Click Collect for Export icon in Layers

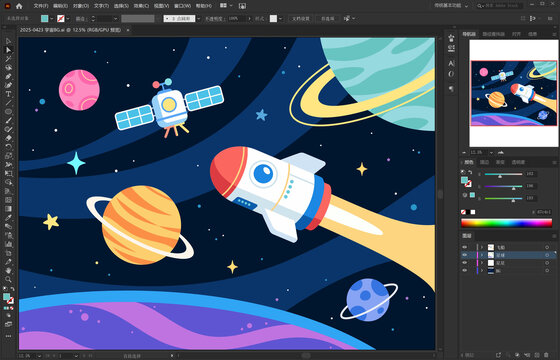pos(498,355)
